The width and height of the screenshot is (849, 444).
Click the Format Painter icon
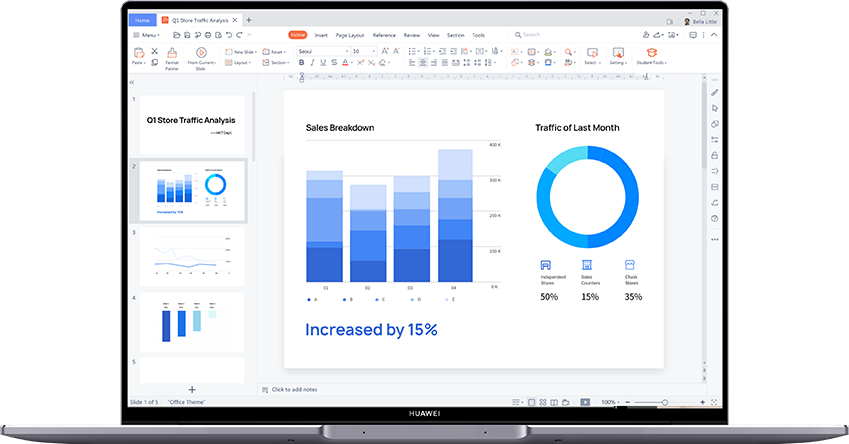172,52
